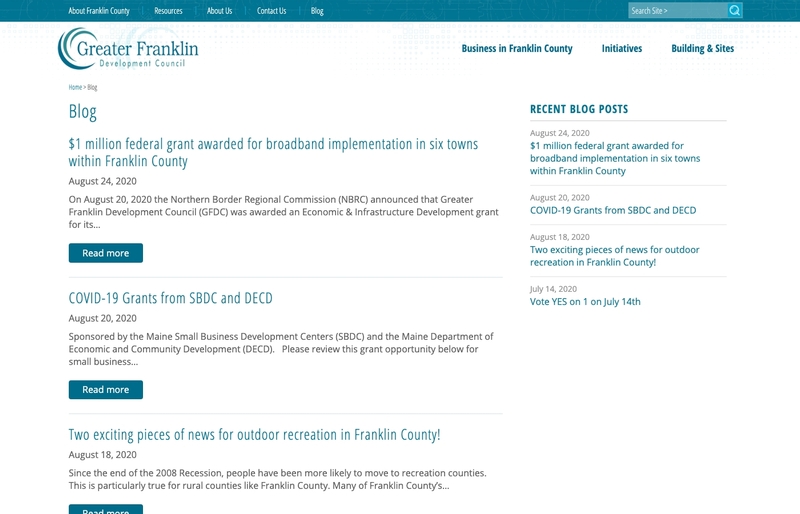This screenshot has height=514, width=800.
Task: Read more about COVID-19 Grants post
Action: point(106,390)
